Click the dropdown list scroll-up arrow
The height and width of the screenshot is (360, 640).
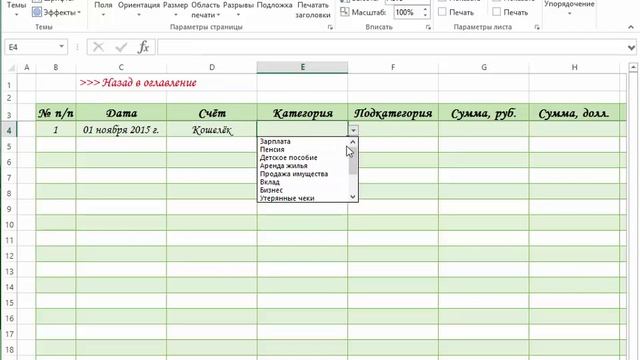[353, 142]
